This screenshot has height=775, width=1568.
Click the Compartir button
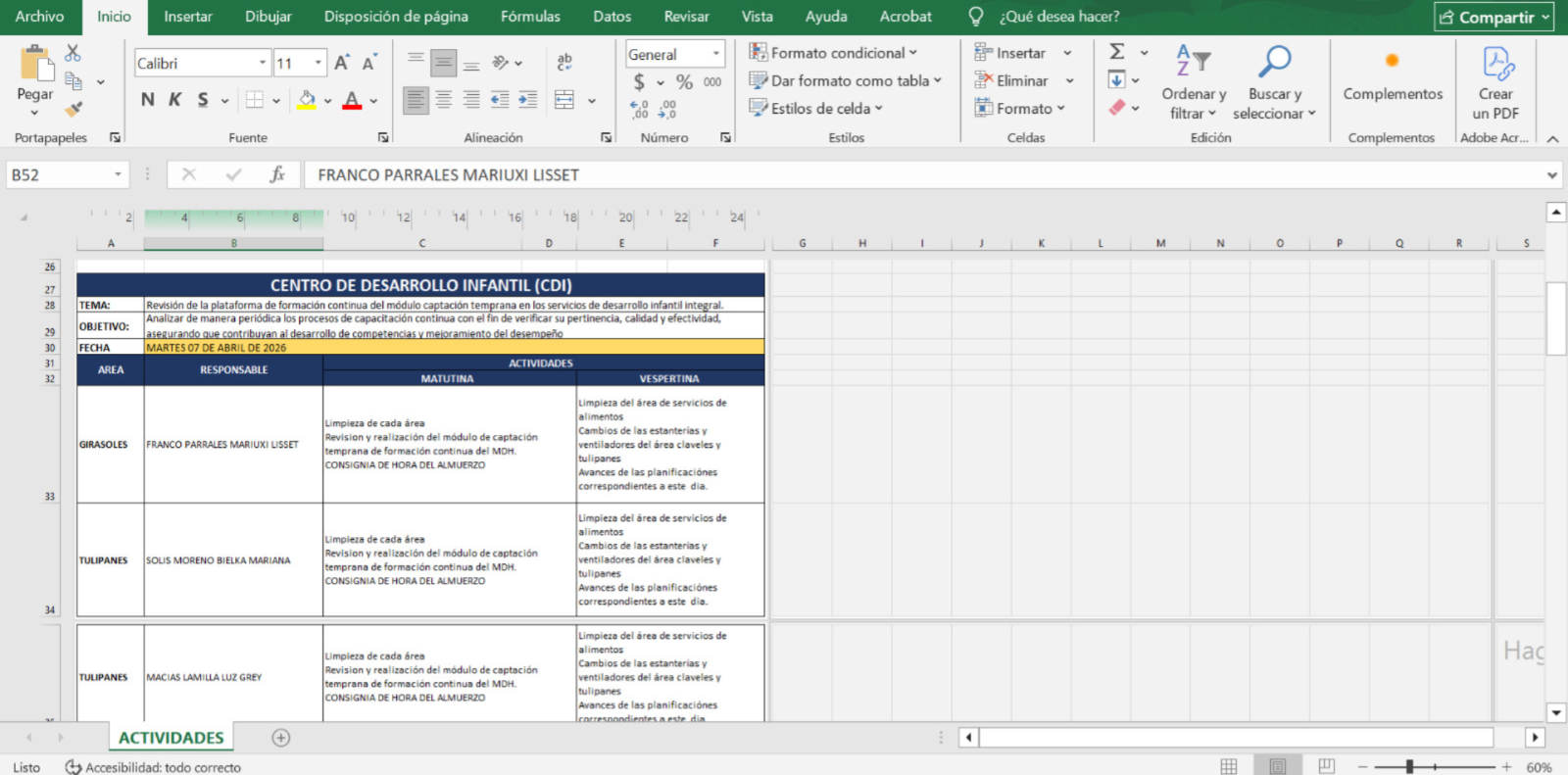[x=1494, y=17]
